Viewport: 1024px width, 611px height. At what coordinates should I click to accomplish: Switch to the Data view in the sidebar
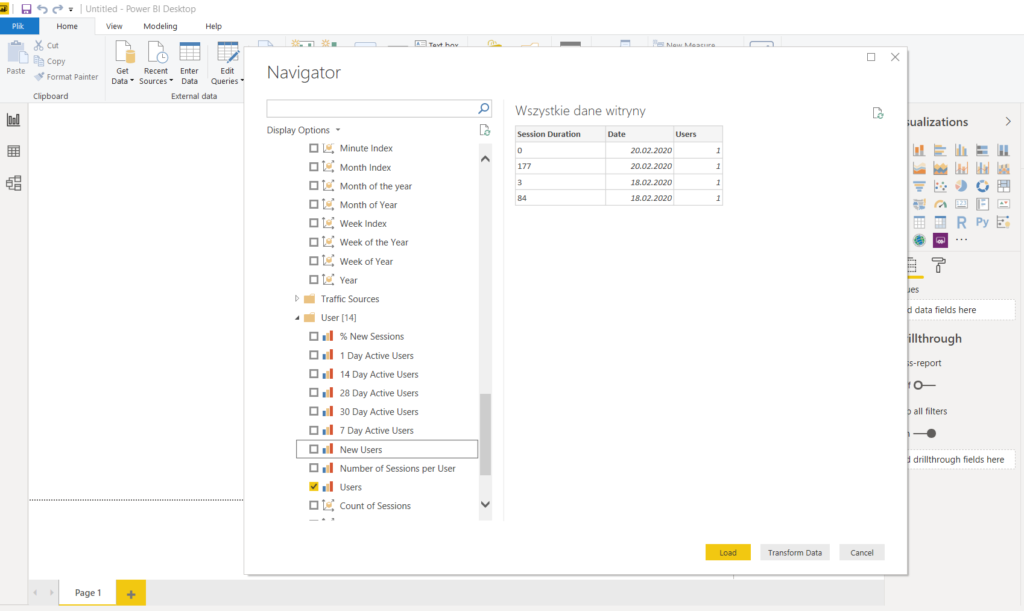pyautogui.click(x=14, y=151)
